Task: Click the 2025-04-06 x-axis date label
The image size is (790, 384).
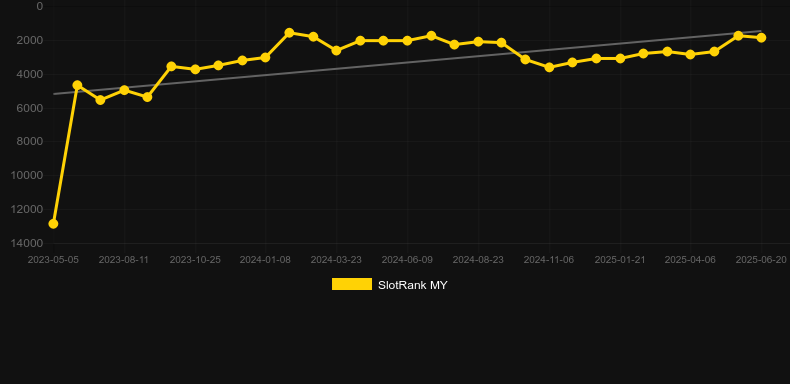Action: click(690, 260)
